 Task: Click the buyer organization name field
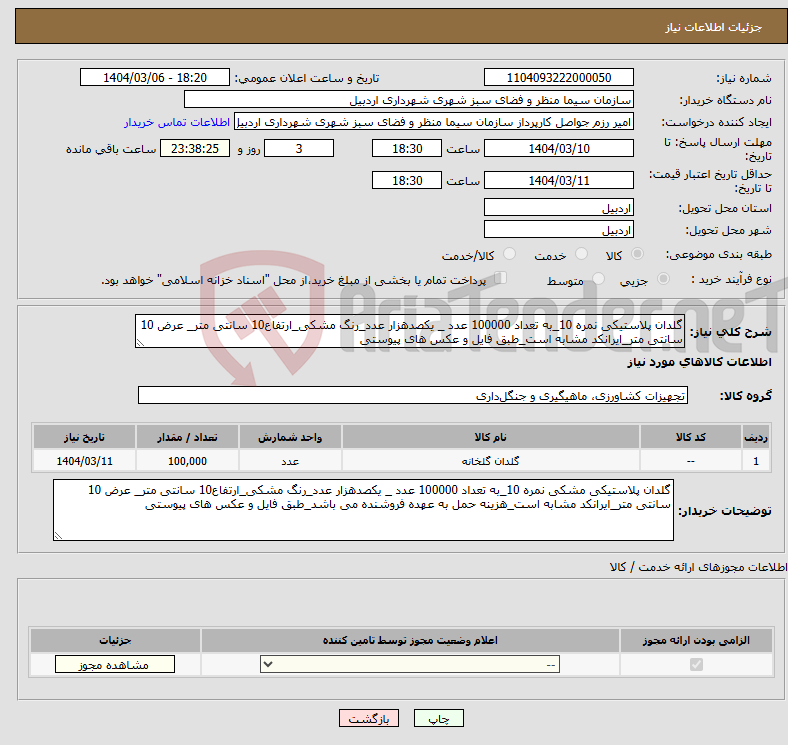[x=409, y=100]
